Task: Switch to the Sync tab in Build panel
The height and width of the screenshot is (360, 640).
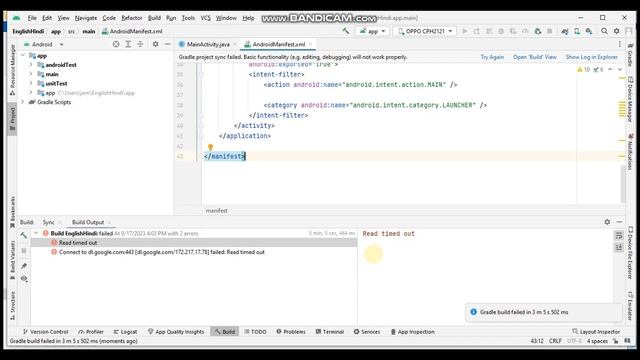Action: (x=48, y=222)
